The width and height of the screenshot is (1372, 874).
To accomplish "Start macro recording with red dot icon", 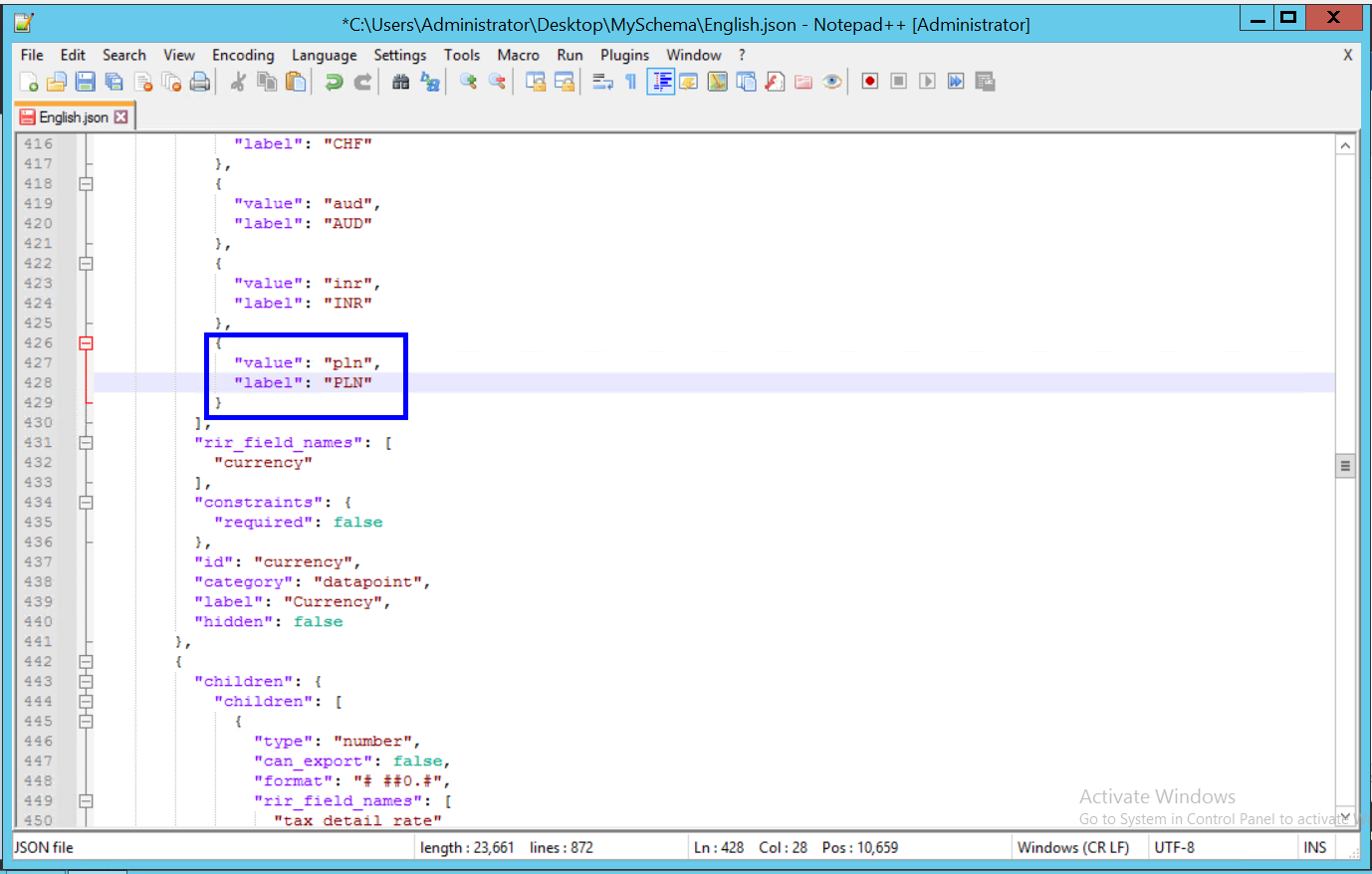I will (870, 82).
